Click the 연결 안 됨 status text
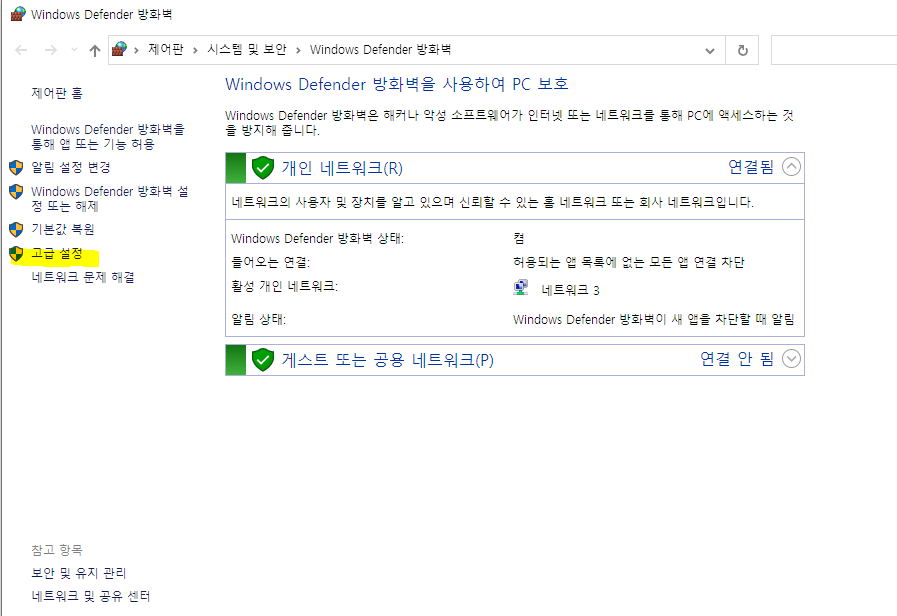897x616 pixels. [x=737, y=359]
